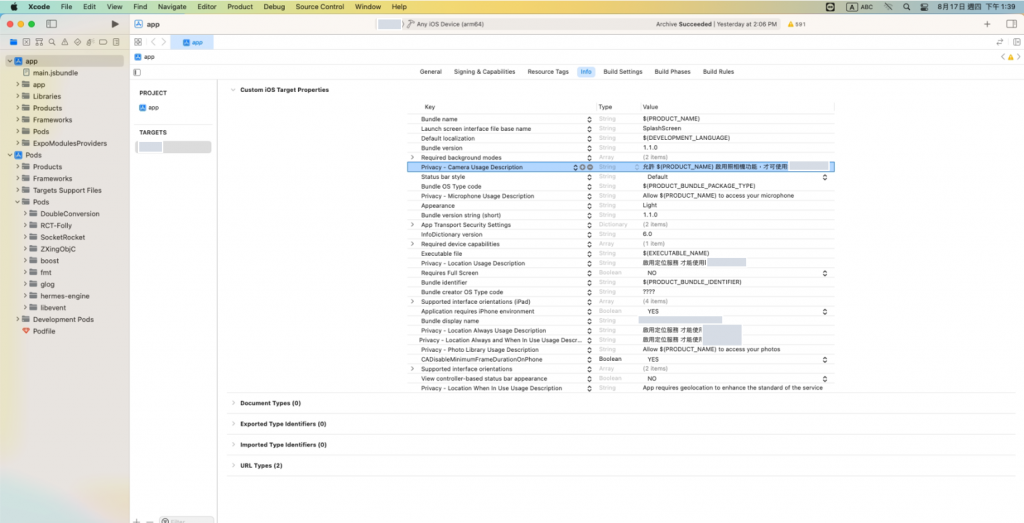Open the Test navigator diamond icon
1024x523 pixels.
78,42
